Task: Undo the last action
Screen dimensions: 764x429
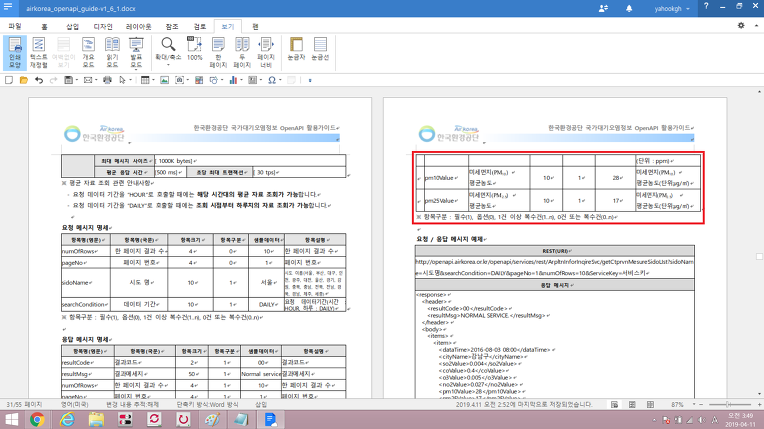Action: pos(39,80)
